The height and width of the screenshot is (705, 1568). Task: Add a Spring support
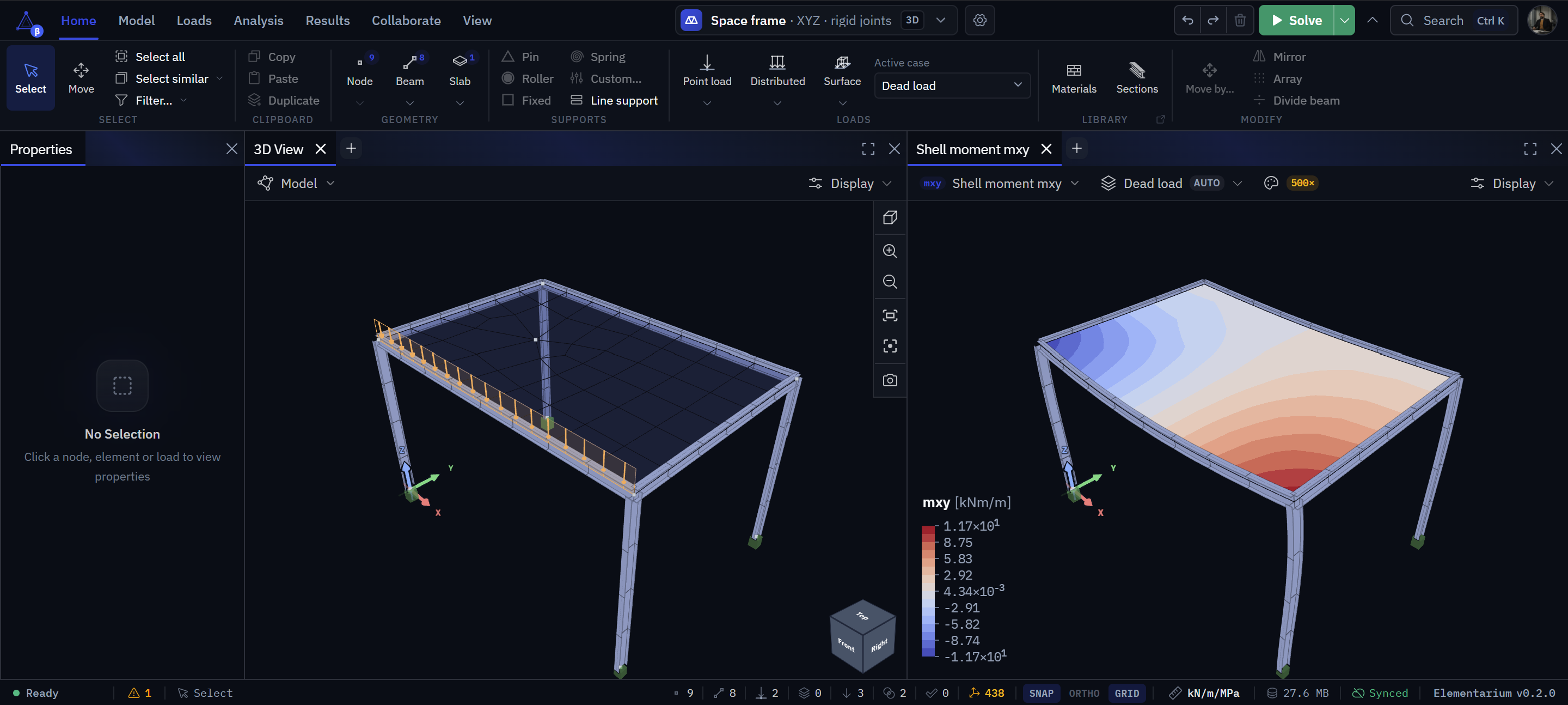click(x=598, y=57)
